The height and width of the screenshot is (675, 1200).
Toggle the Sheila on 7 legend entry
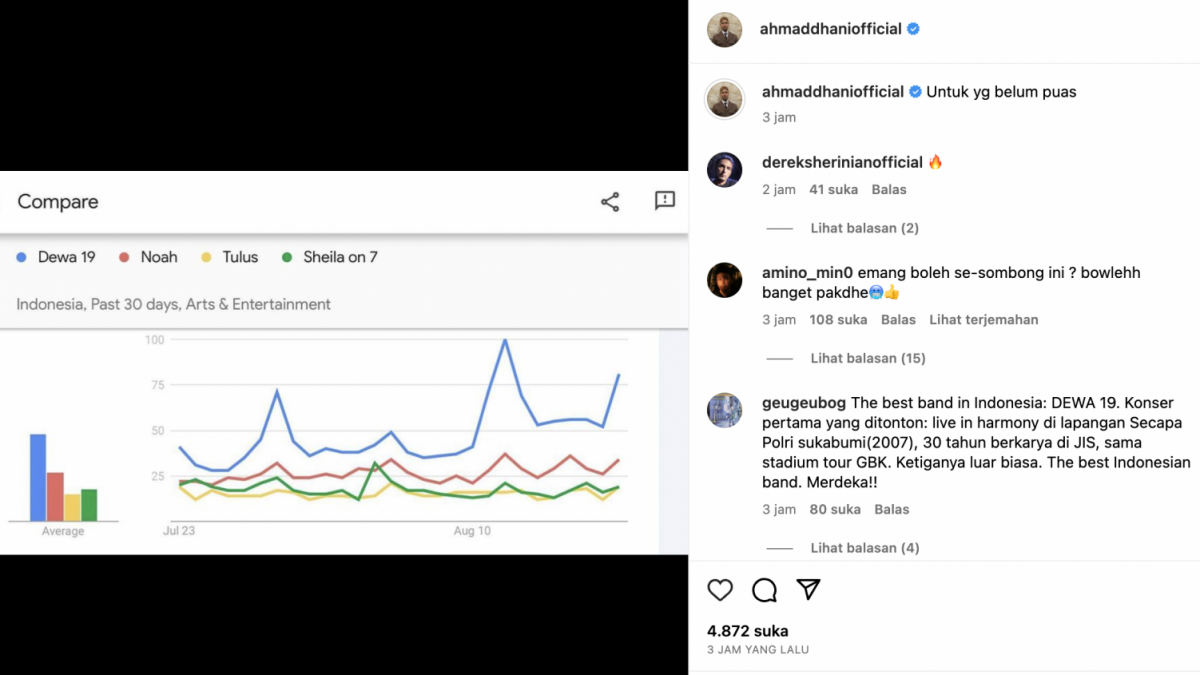[329, 257]
